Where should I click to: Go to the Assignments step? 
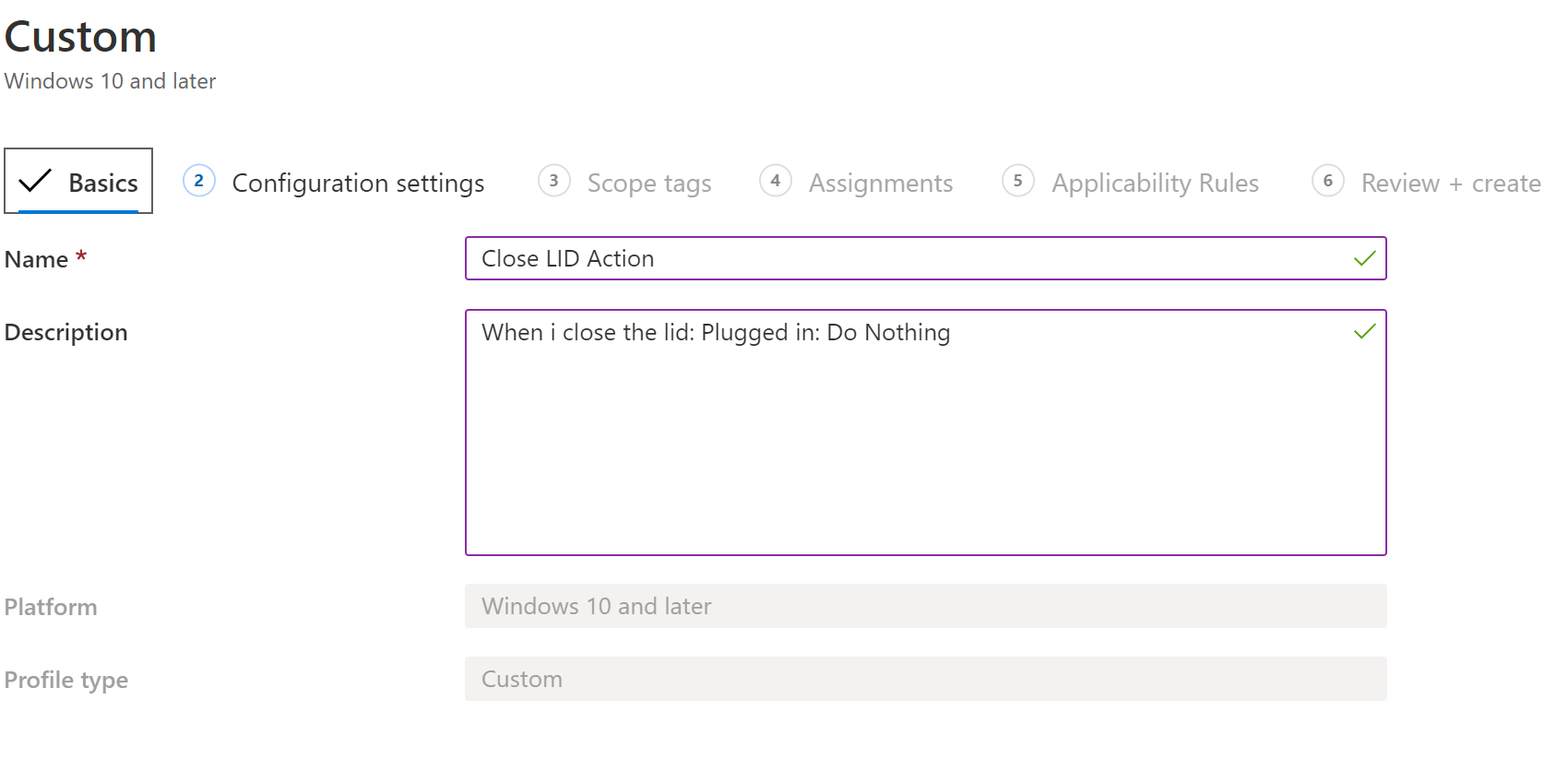click(881, 183)
